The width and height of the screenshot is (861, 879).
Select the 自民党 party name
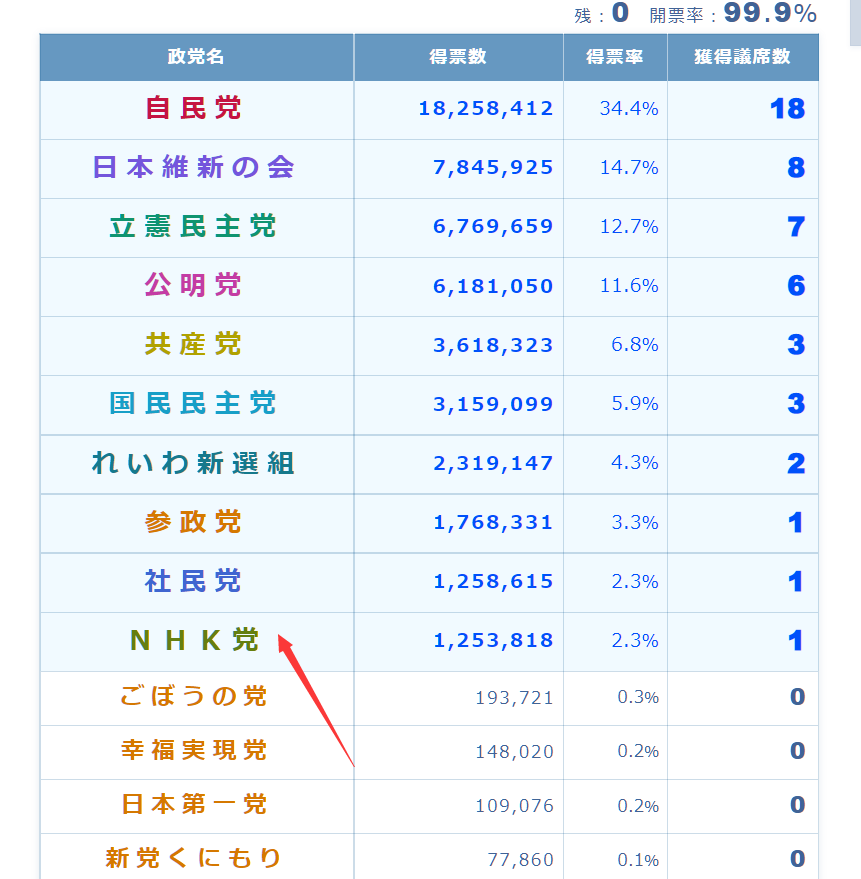coord(193,108)
